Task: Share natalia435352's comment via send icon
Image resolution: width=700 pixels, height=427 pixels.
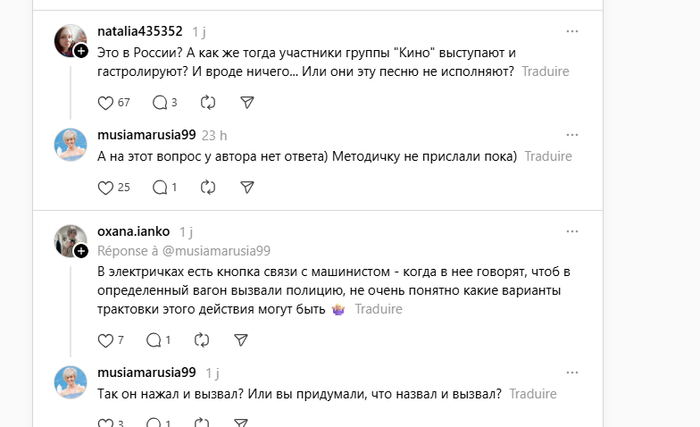Action: 247,102
